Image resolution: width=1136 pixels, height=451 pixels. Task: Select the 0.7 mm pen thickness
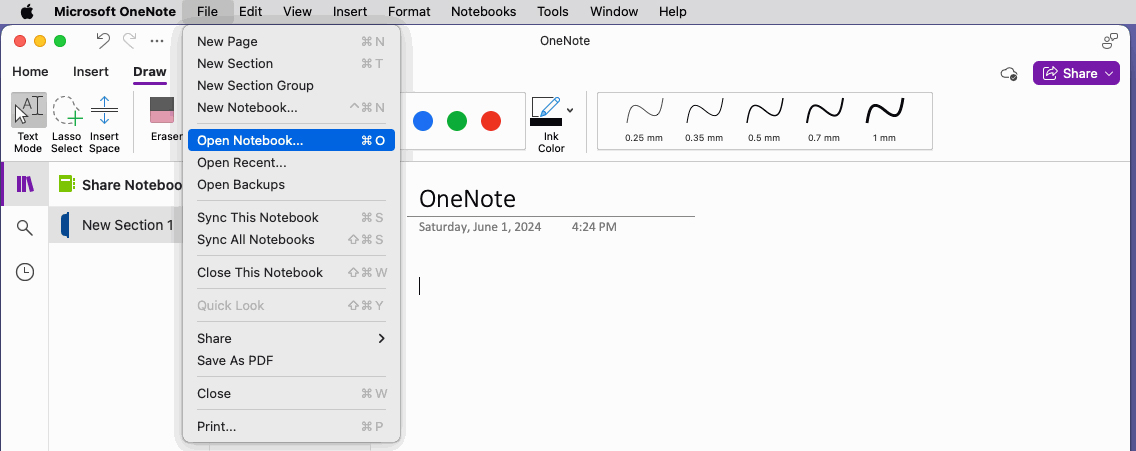tap(824, 120)
